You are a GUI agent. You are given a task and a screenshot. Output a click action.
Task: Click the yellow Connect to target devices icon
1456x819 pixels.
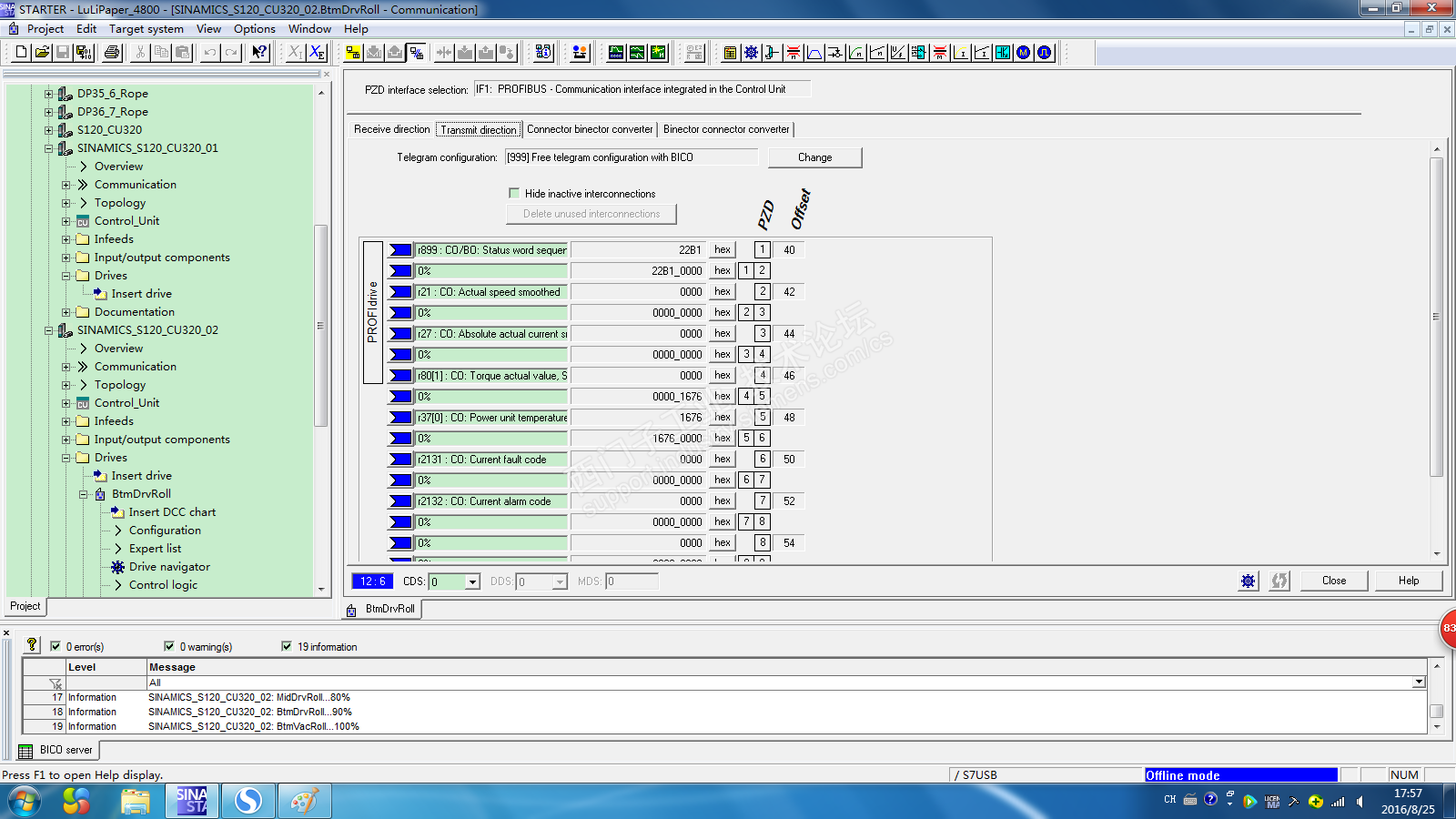(x=352, y=53)
